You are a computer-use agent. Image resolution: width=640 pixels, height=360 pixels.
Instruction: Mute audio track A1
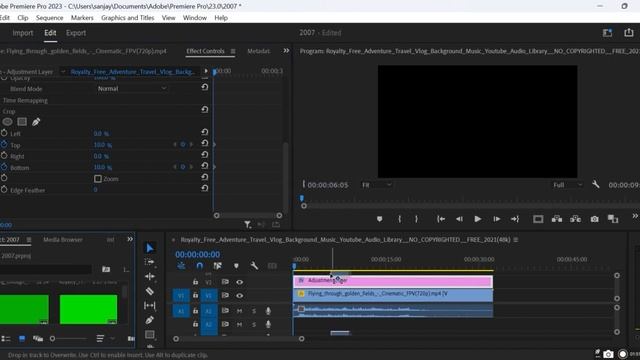240,311
